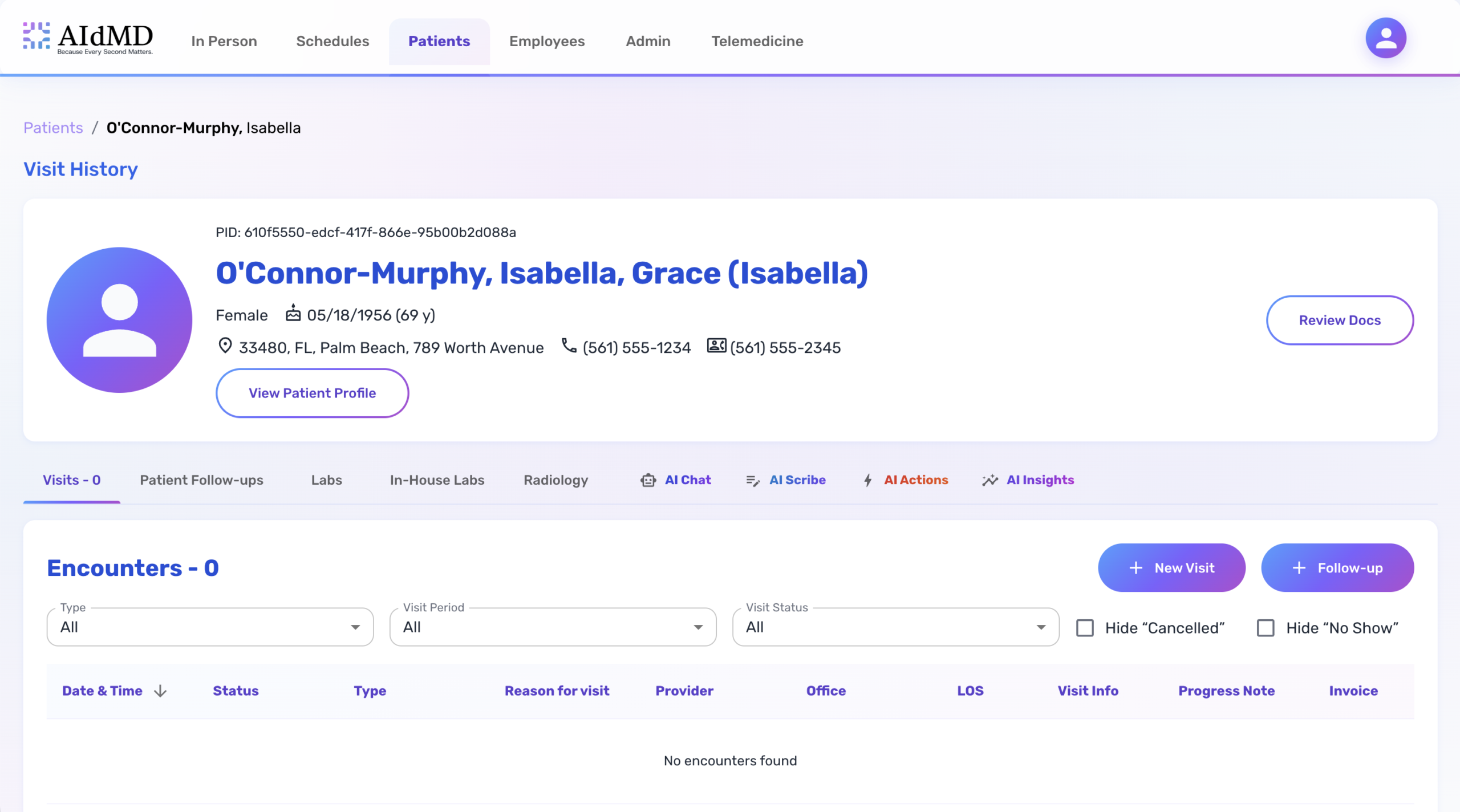
Task: Sort by Date & Time arrow icon
Action: point(160,691)
